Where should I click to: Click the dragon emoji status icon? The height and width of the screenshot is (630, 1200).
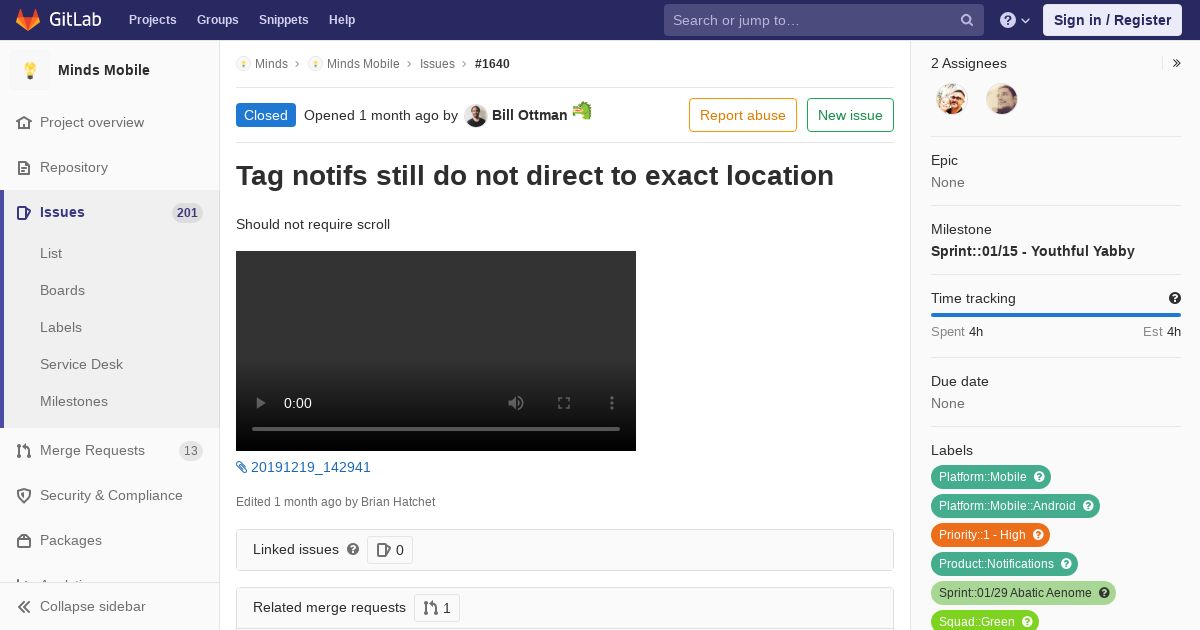tap(582, 111)
